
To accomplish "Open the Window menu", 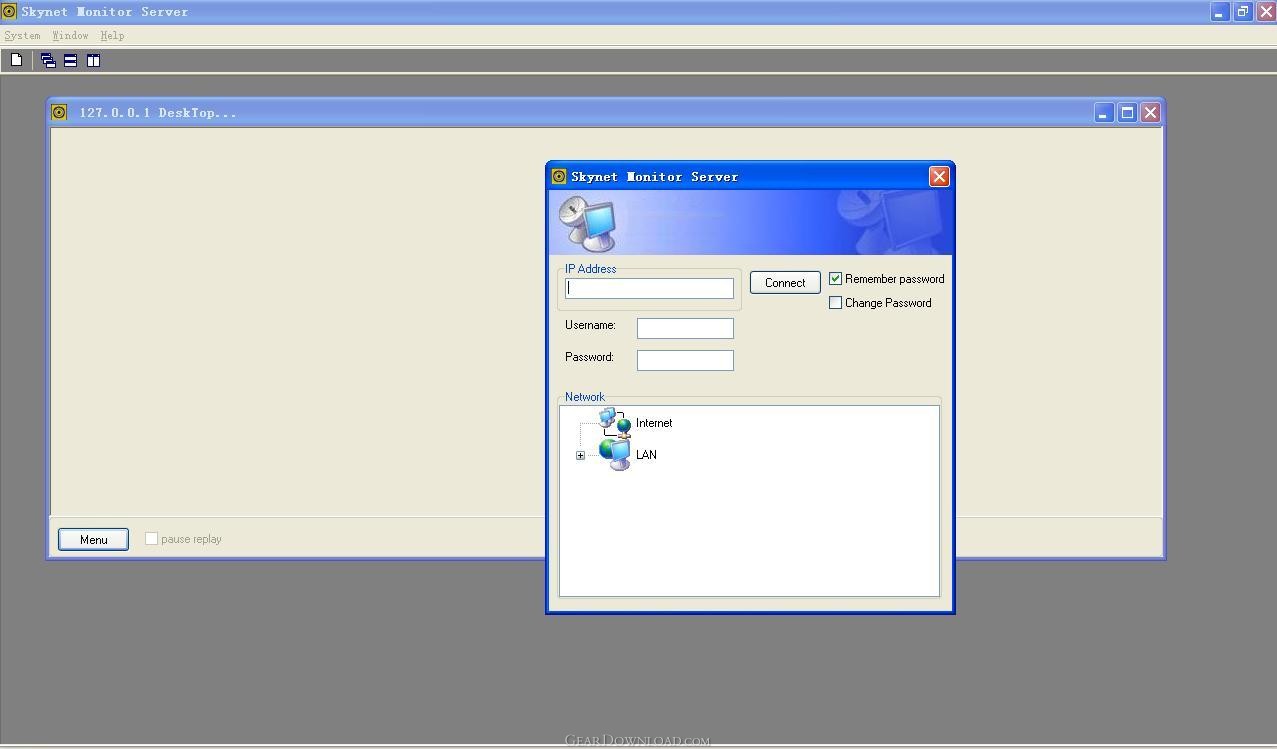I will (x=70, y=35).
